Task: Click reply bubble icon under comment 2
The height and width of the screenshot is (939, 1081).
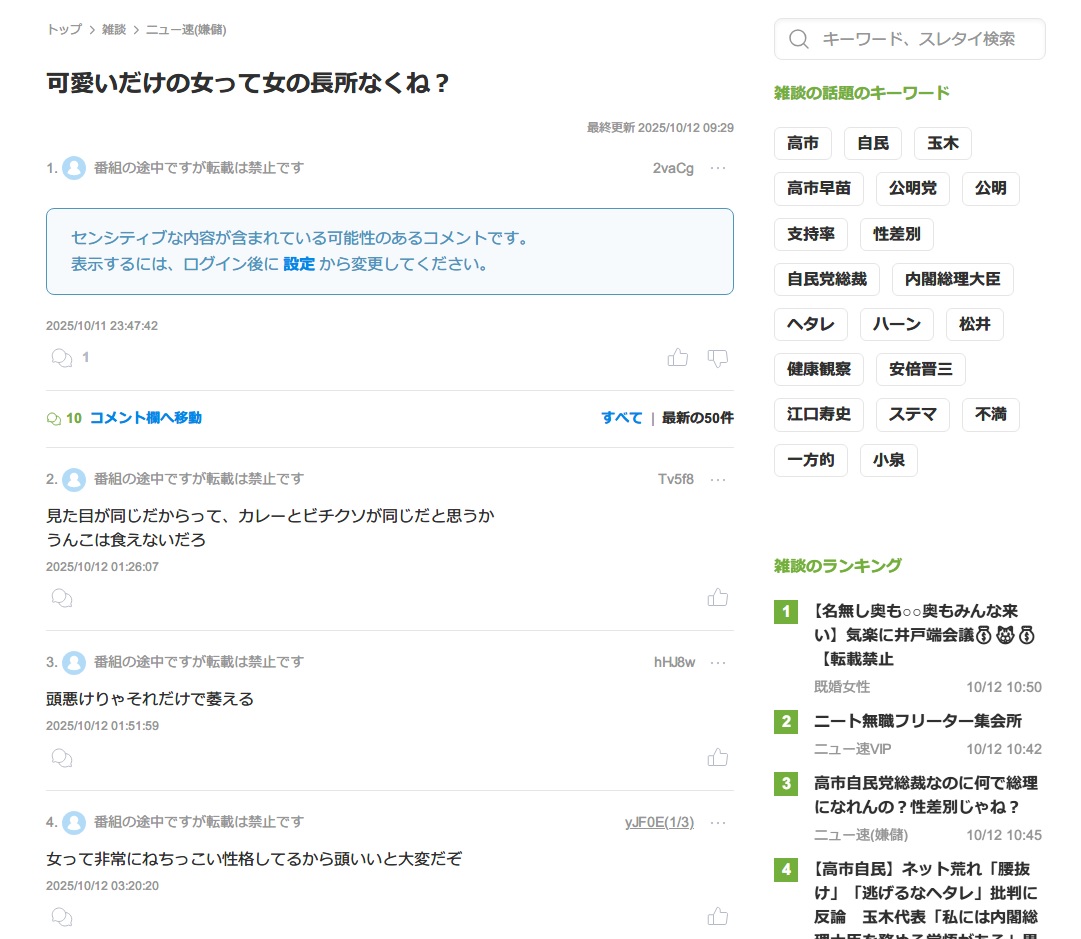Action: 61,598
